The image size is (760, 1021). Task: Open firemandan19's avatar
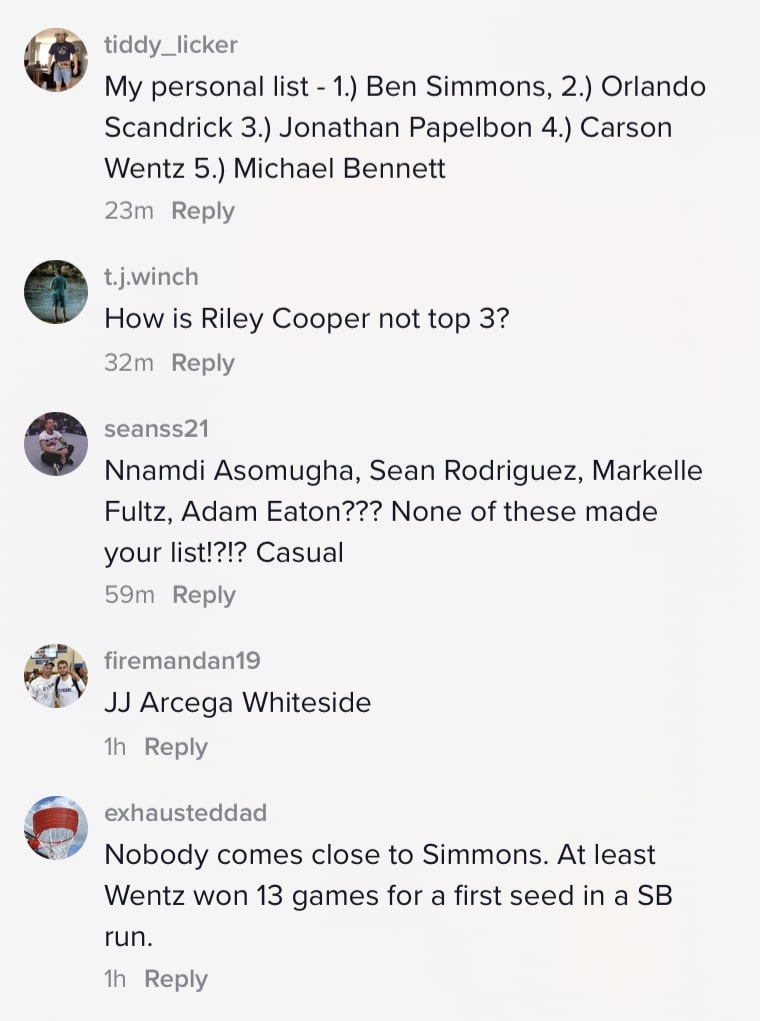tap(56, 676)
